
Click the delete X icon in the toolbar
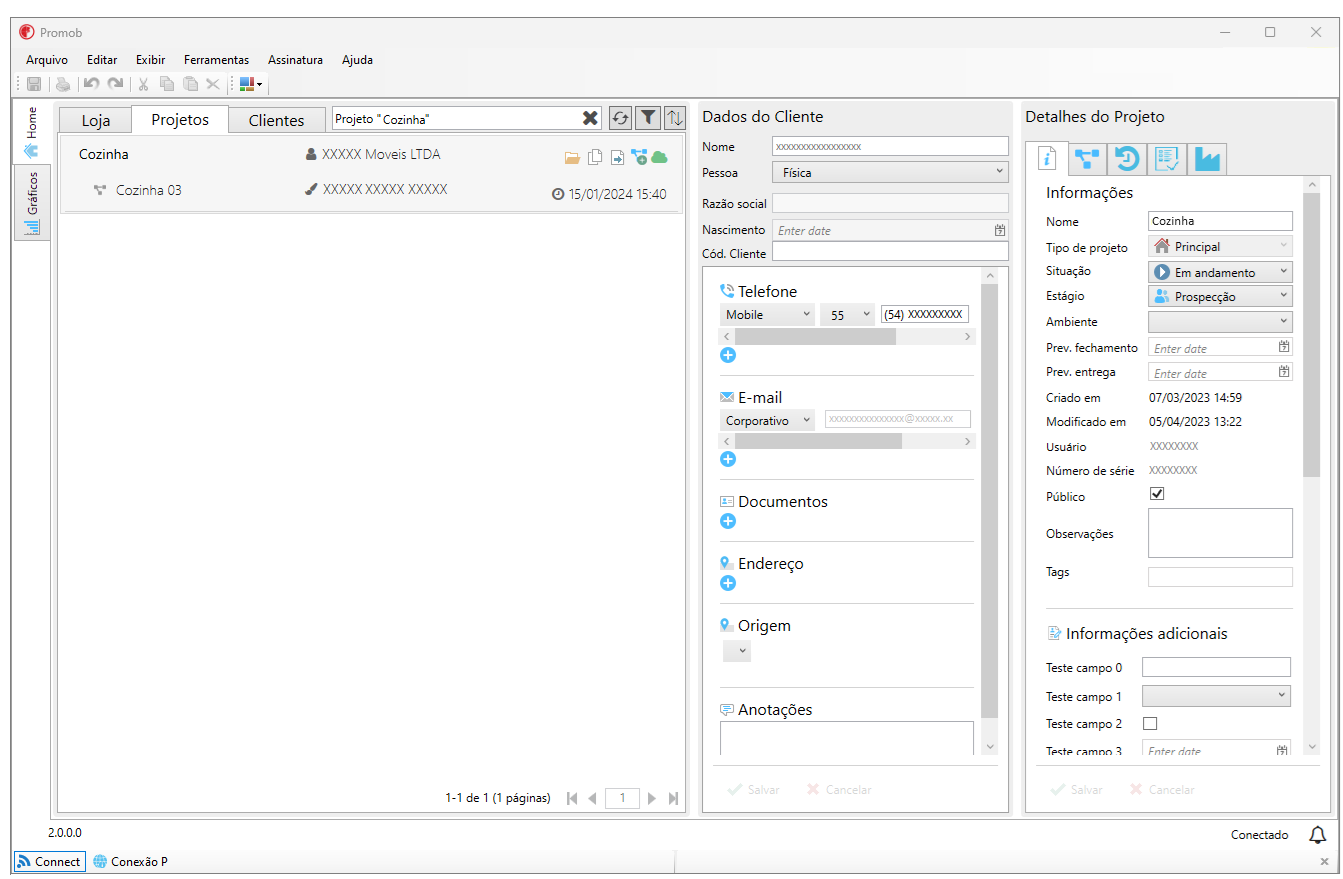click(x=213, y=85)
